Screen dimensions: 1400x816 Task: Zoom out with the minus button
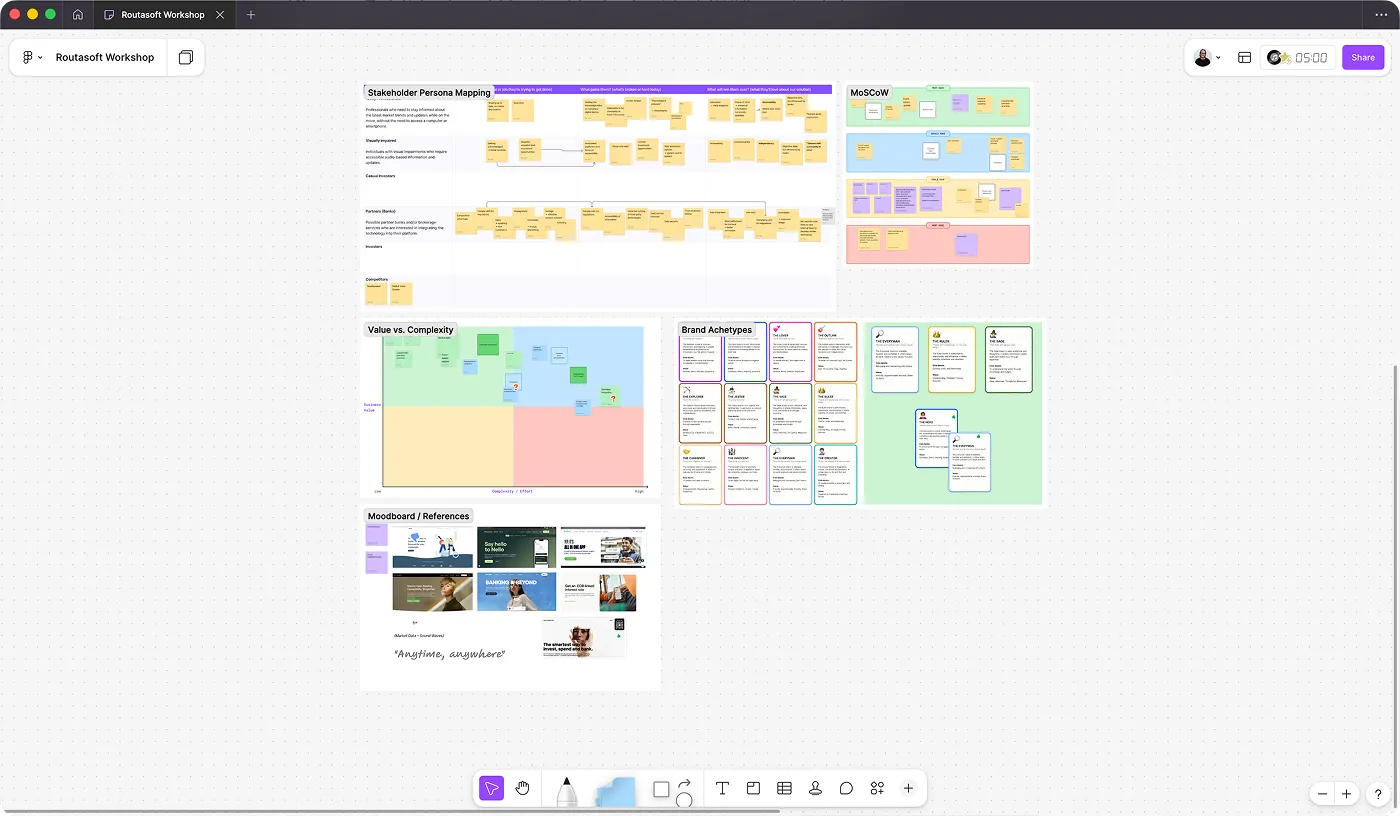[1323, 794]
